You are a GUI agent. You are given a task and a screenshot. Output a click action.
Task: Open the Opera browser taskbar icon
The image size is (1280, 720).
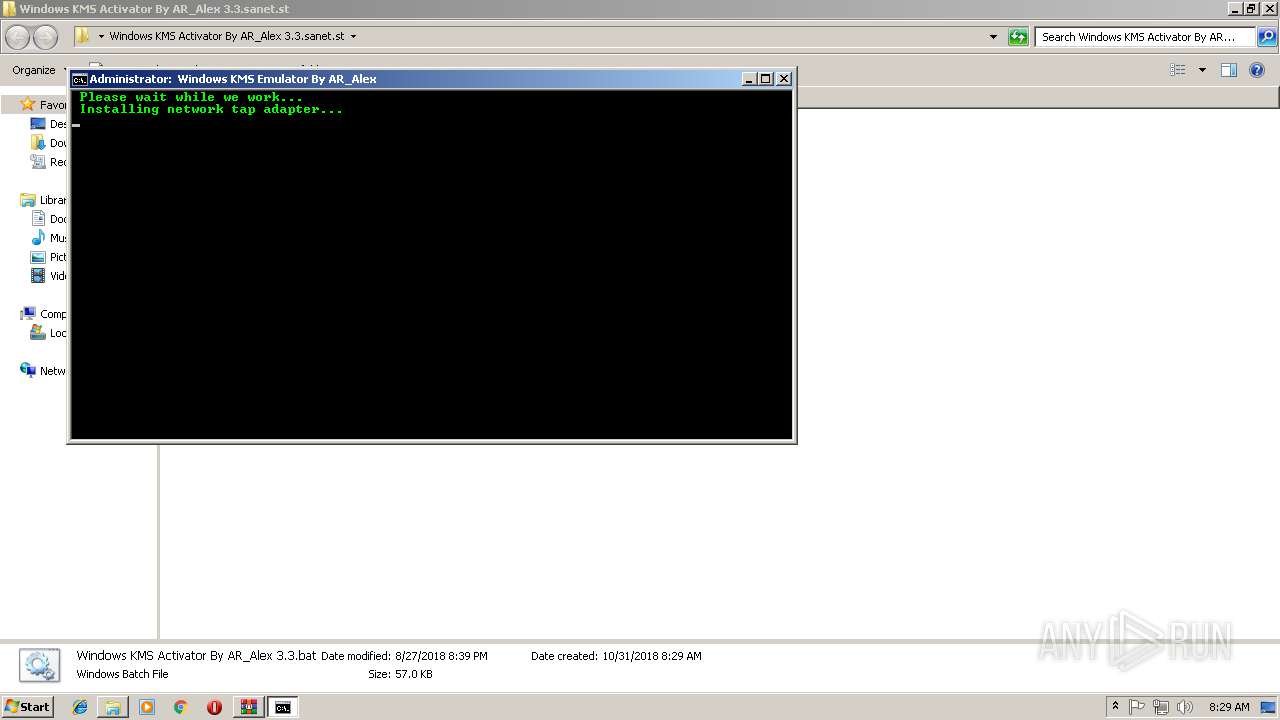tap(214, 707)
